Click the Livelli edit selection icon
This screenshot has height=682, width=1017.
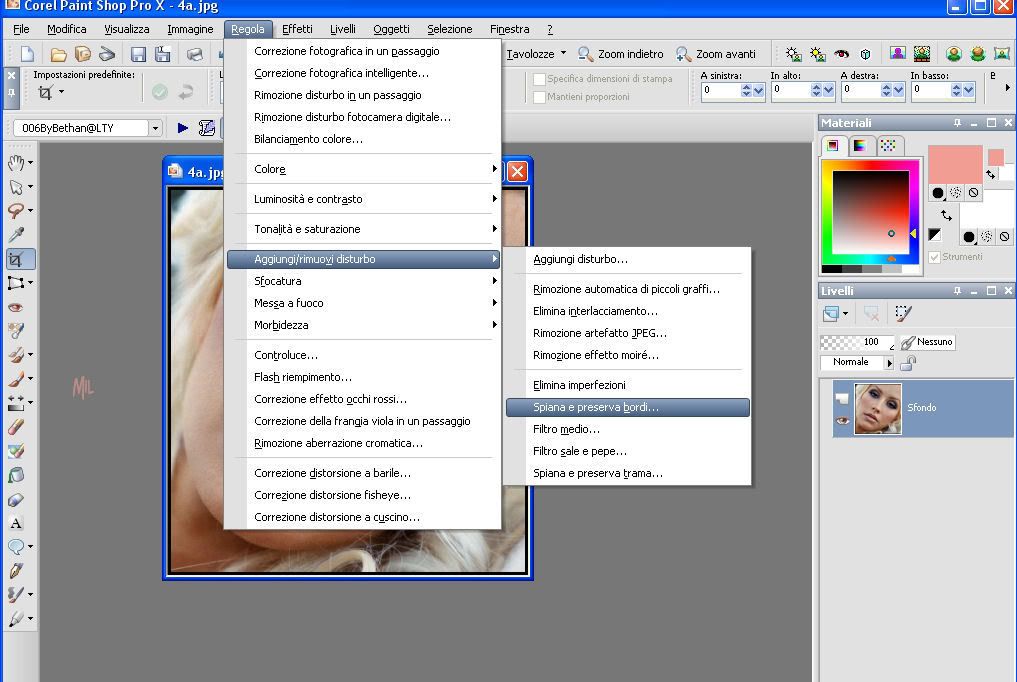coord(903,314)
